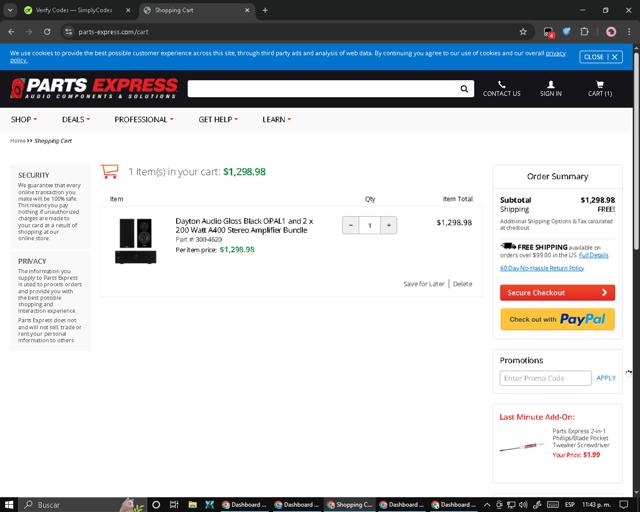Open 60 Day No-Hassle Return Policy
This screenshot has width=640, height=512.
point(542,268)
